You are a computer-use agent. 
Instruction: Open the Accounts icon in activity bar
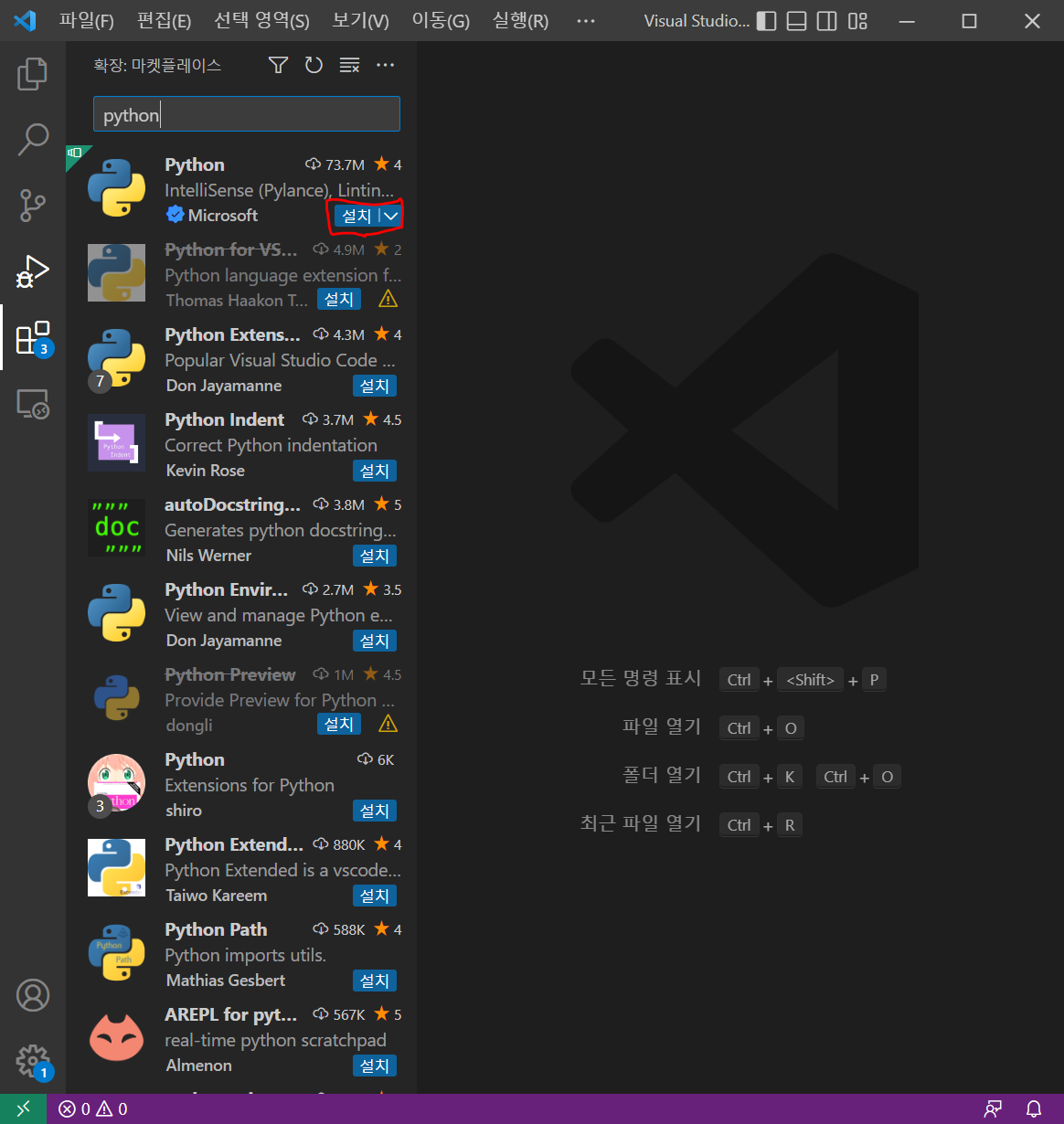point(33,995)
